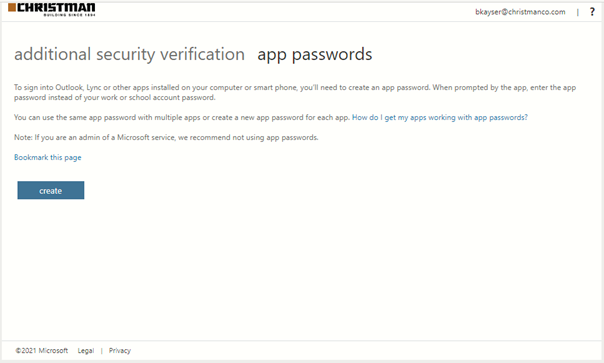Click the orange square Christman logo icon
This screenshot has width=604, height=363.
[x=12, y=7]
